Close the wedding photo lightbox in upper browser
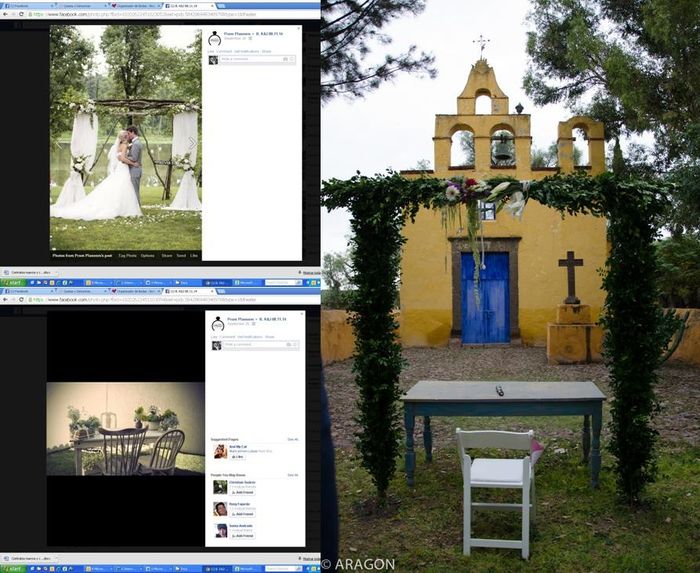Image resolution: width=700 pixels, height=573 pixels. 299,28
